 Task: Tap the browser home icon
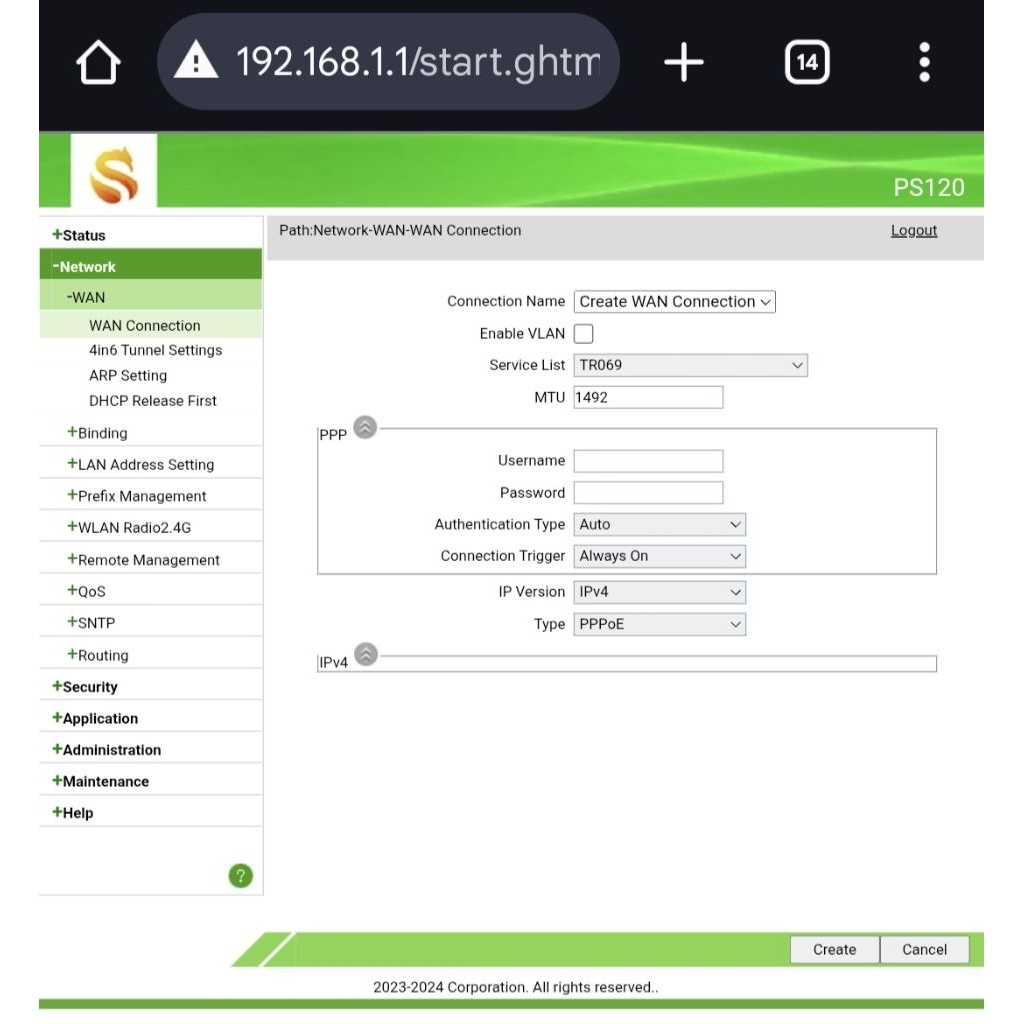98,64
